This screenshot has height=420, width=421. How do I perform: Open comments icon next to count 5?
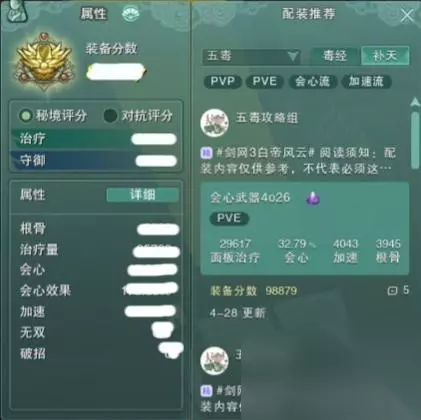[x=393, y=291]
